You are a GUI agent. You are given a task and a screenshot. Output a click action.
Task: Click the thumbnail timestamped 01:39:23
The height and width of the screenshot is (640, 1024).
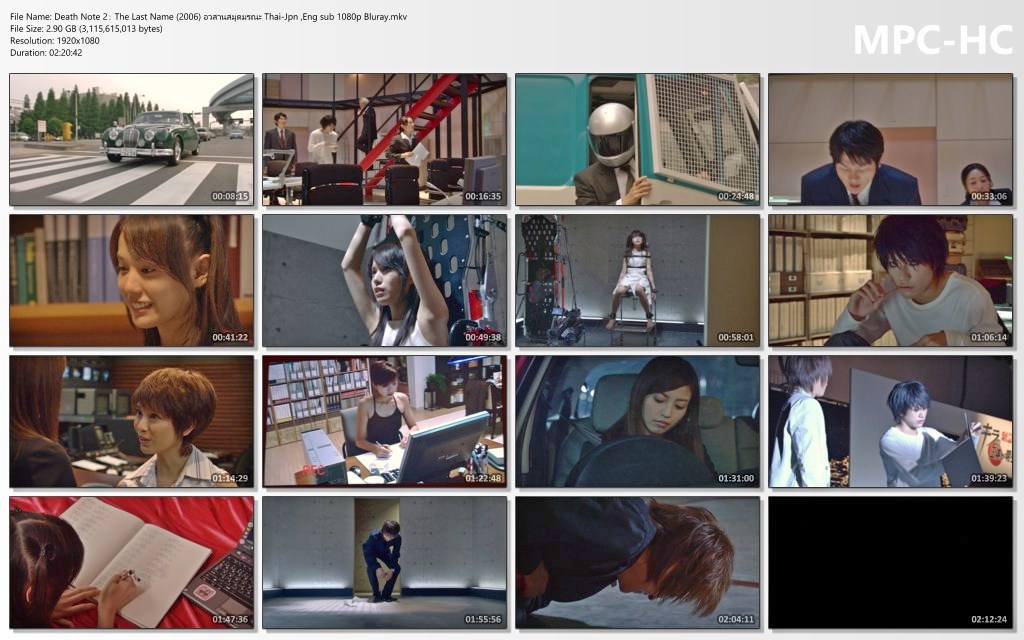(890, 421)
